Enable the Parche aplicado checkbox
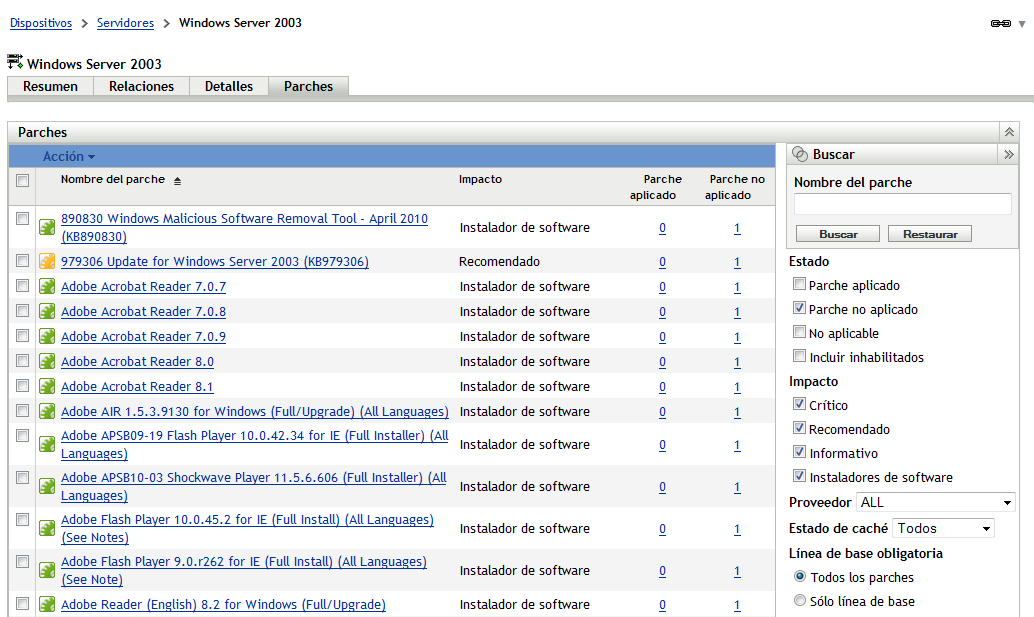Image resolution: width=1034 pixels, height=617 pixels. pos(799,284)
